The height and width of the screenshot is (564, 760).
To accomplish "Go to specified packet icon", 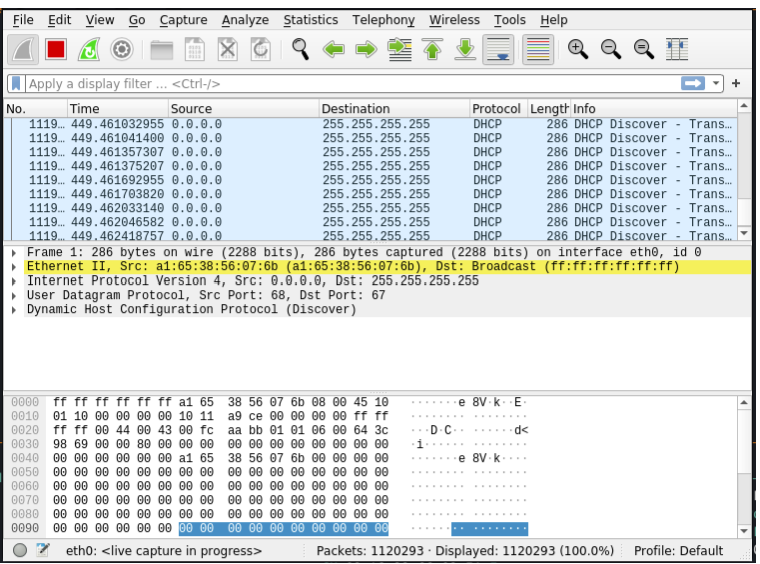I will [x=399, y=49].
